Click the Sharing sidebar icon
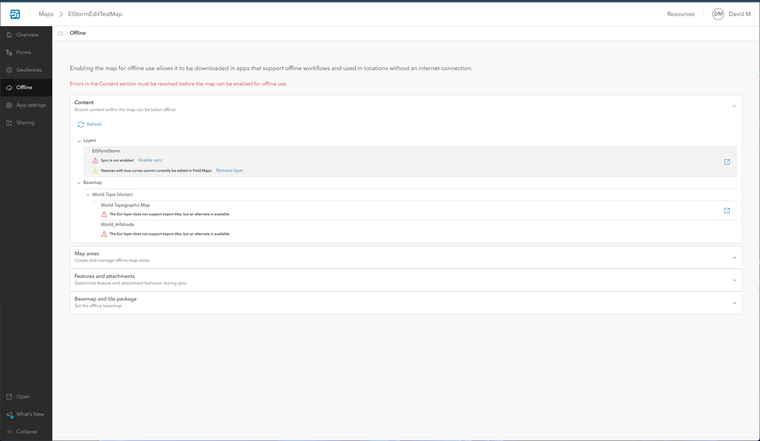Image resolution: width=760 pixels, height=441 pixels. click(9, 123)
